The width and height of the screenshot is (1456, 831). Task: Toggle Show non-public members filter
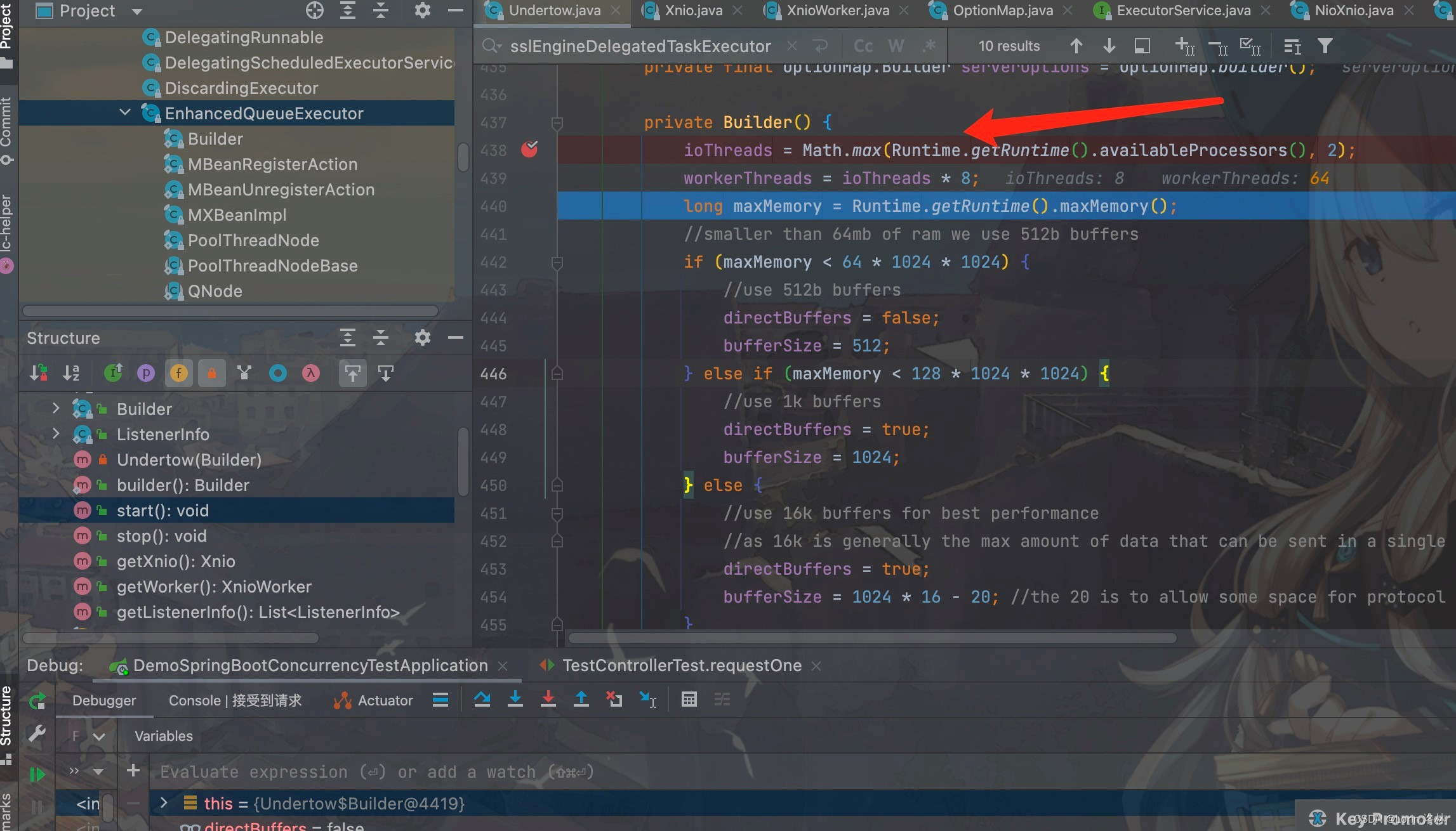pyautogui.click(x=211, y=373)
